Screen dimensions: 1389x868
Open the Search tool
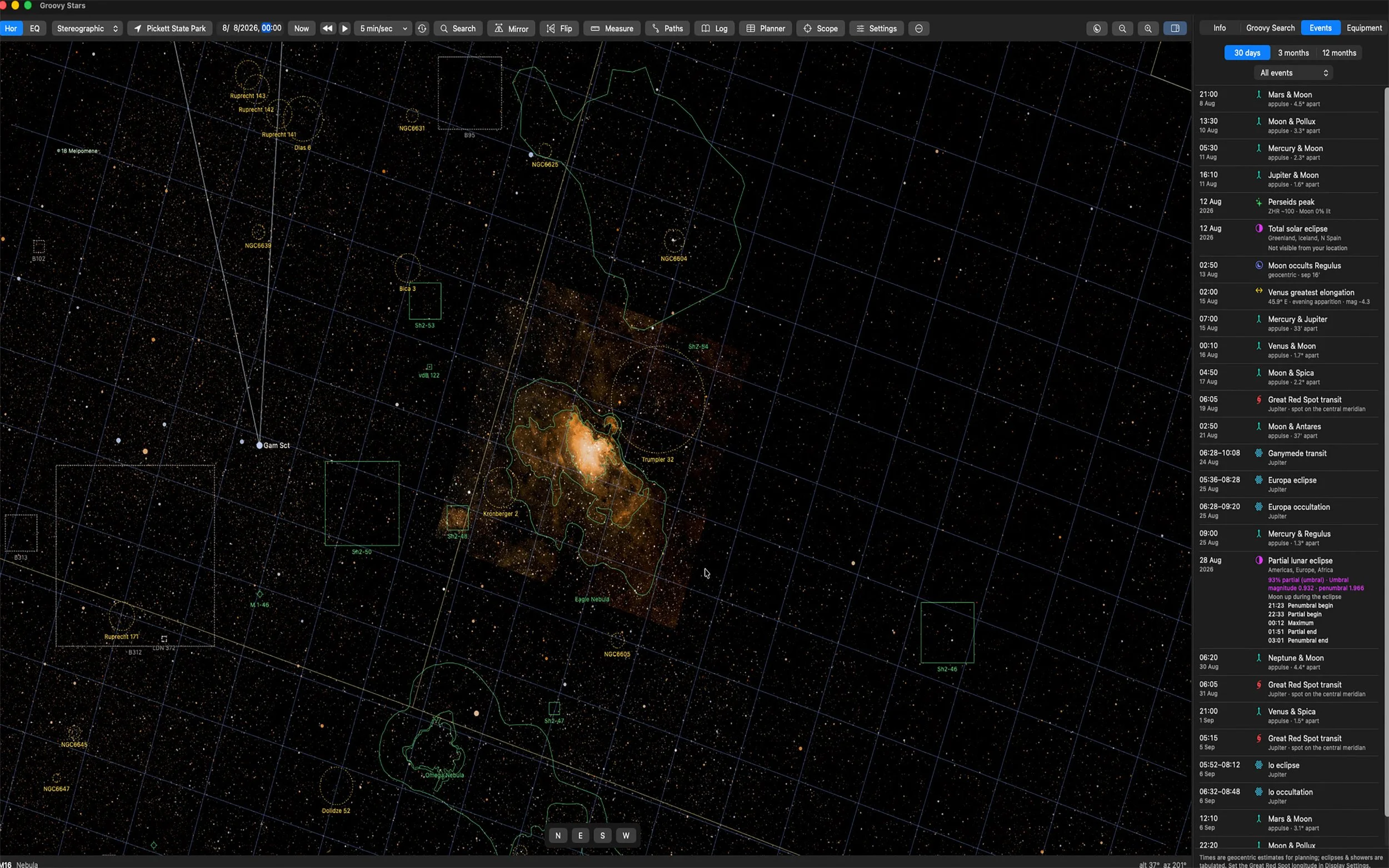coord(458,28)
